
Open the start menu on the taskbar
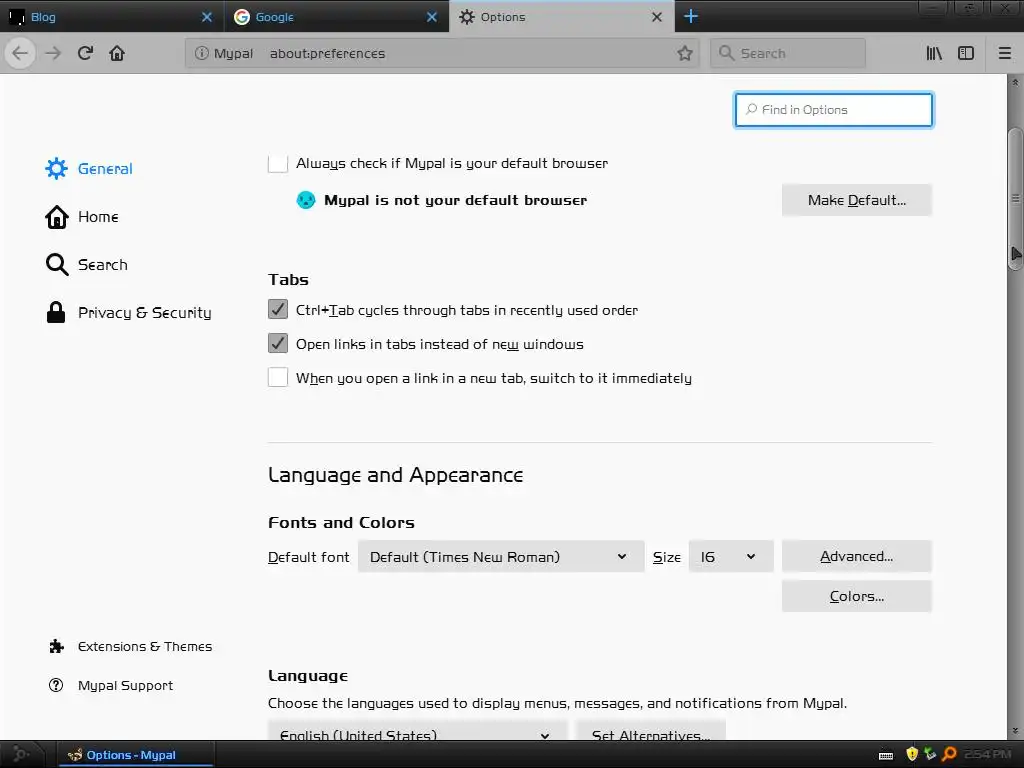(21, 754)
